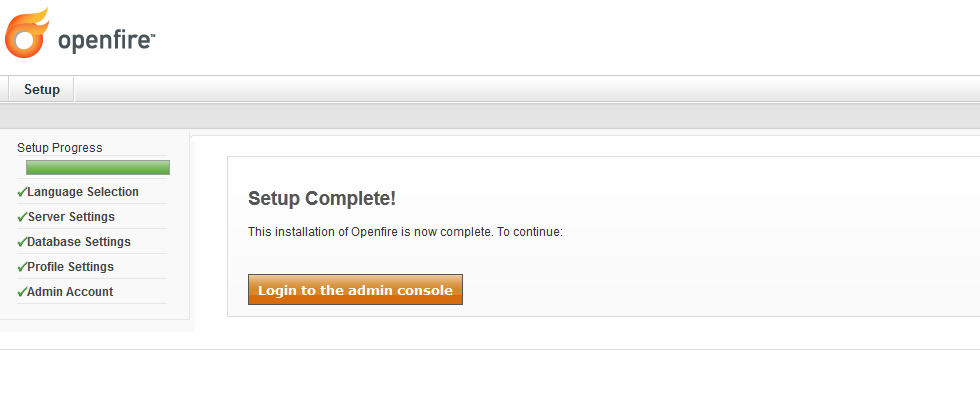
Task: Select the Language Selection step
Action: 83,192
